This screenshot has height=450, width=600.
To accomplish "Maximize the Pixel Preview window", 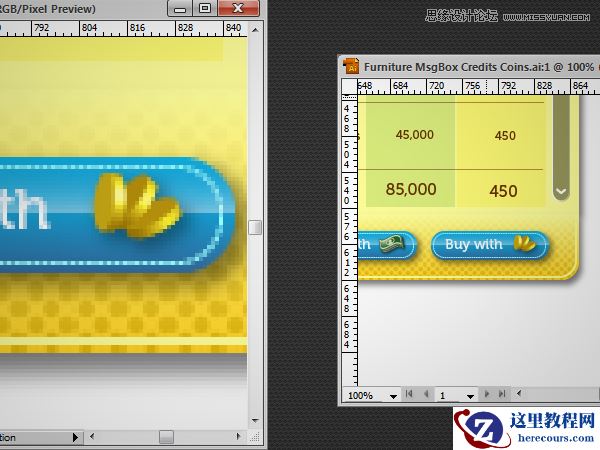I will point(205,9).
